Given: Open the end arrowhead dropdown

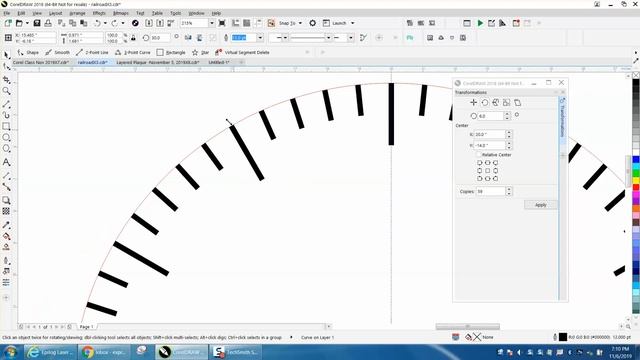Looking at the screenshot, I should point(351,38).
